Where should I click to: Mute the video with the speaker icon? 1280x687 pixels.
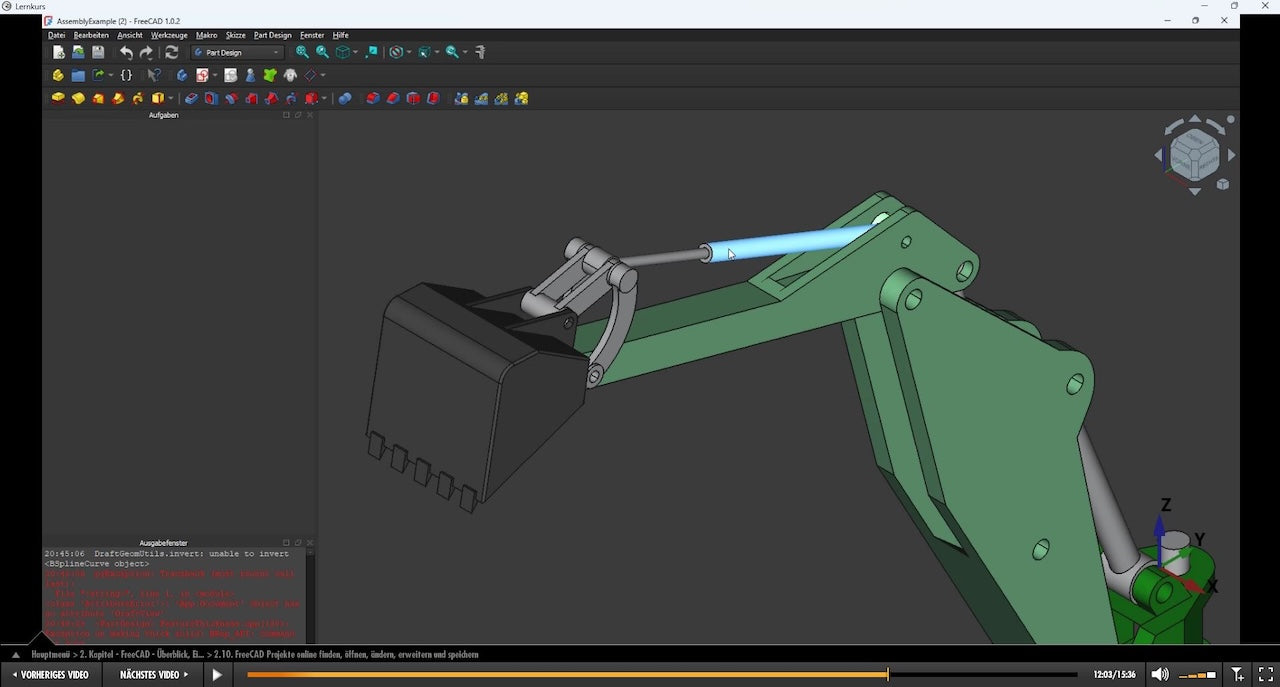click(x=1159, y=674)
